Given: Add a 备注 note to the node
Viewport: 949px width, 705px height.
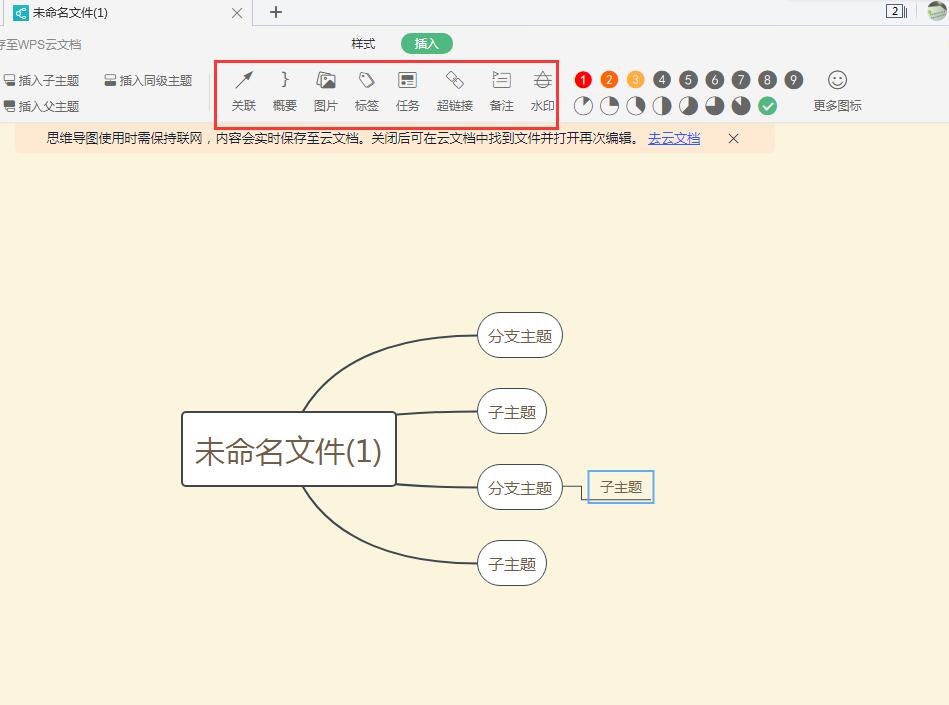Looking at the screenshot, I should 502,91.
